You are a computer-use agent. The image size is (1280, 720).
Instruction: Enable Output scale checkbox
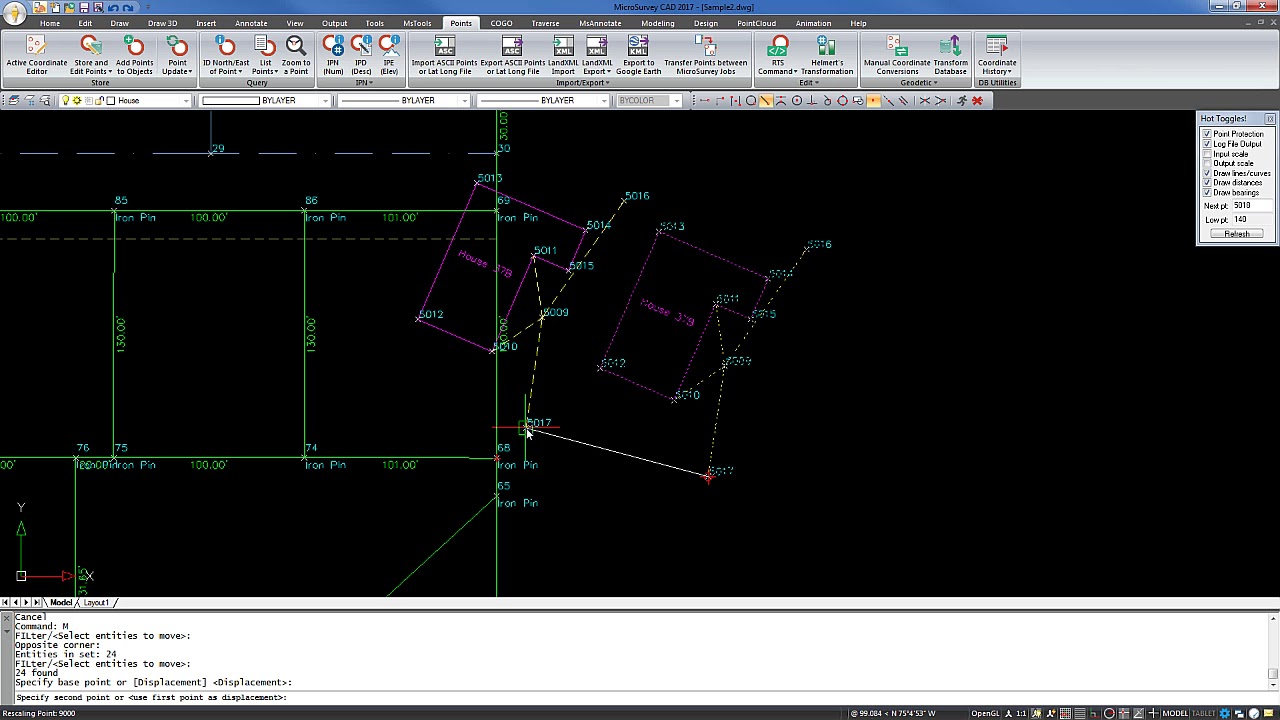1207,164
